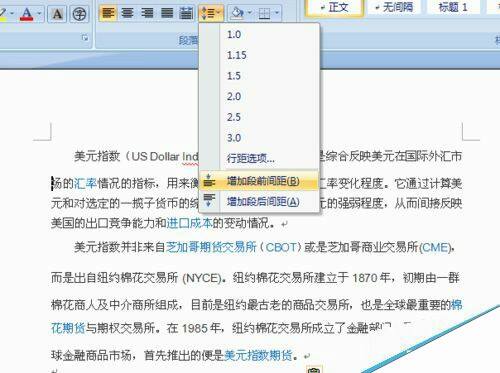500x373 pixels.
Task: Toggle justify alignment
Action: (x=167, y=13)
